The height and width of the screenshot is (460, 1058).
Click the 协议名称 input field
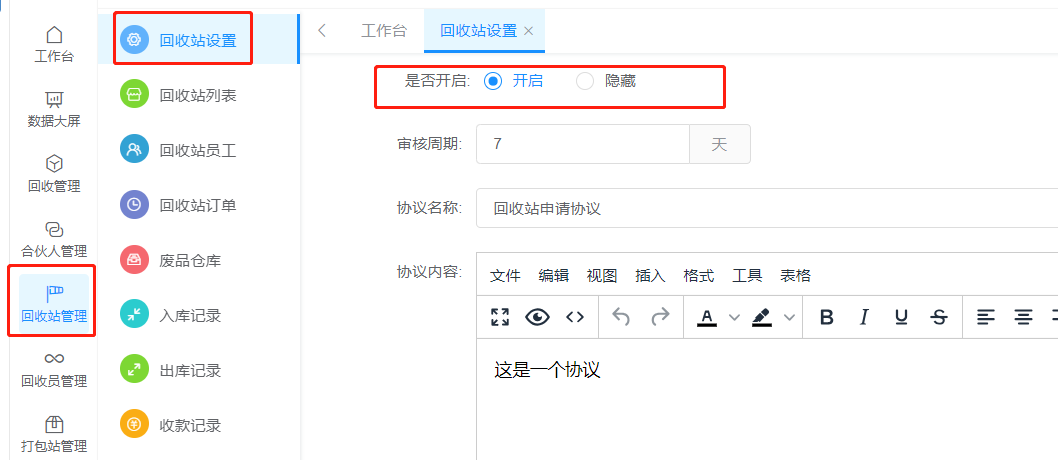tap(767, 208)
